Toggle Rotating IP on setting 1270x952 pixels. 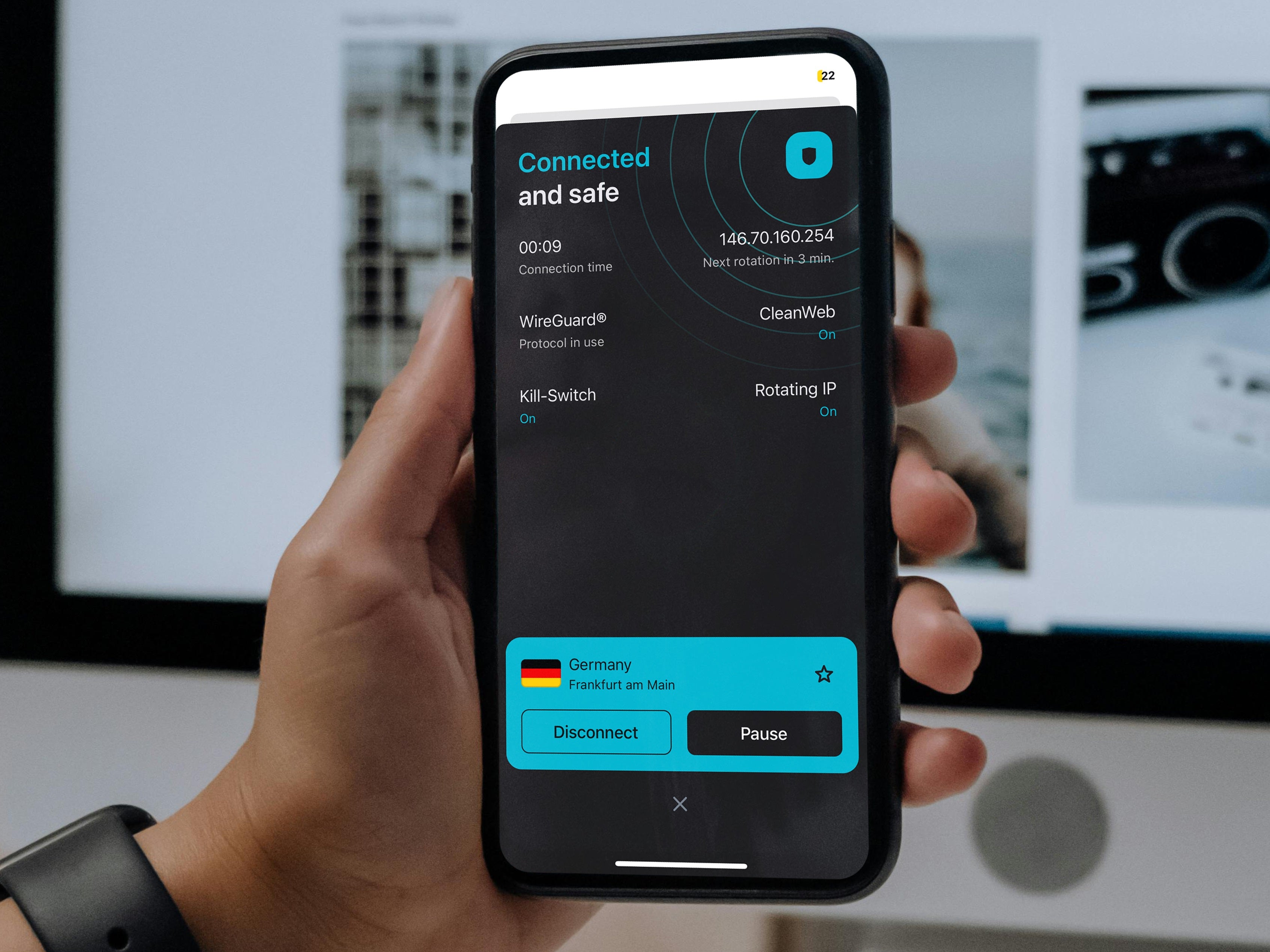click(x=800, y=400)
